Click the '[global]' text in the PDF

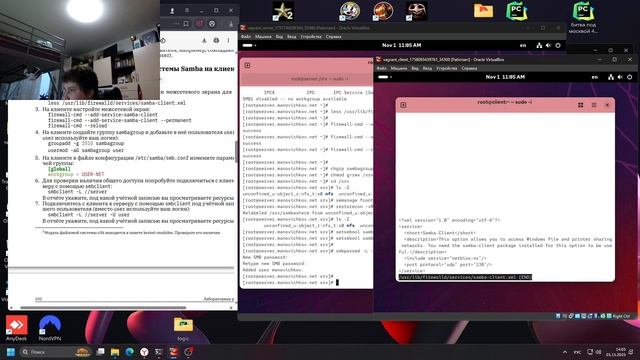[x=59, y=169]
